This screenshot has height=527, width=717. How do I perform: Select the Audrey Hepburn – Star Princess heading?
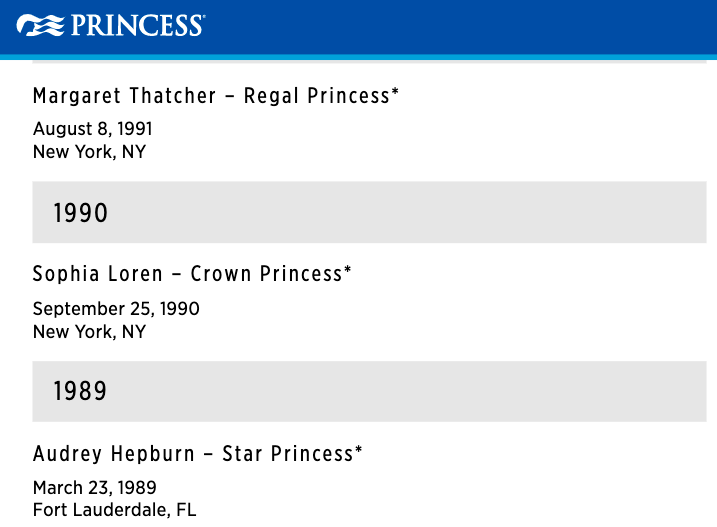point(198,454)
